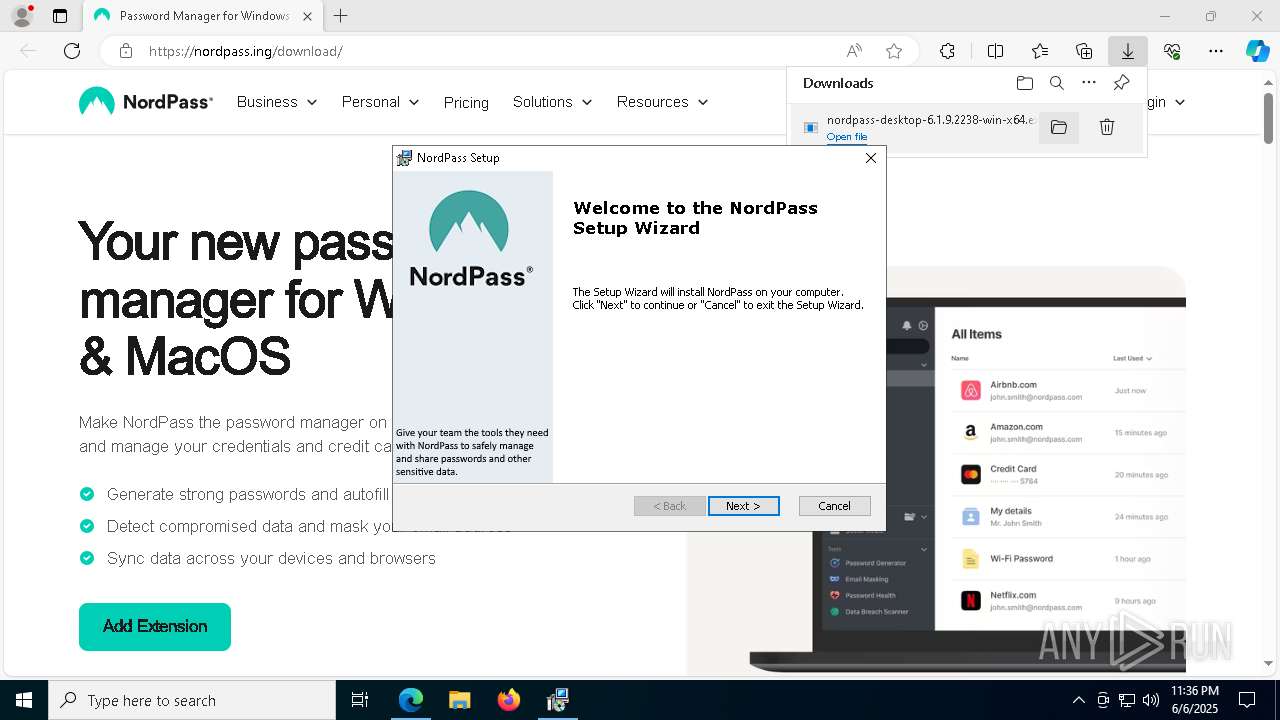
Task: Click the webpage vertical scrollbar down arrow
Action: click(1270, 663)
